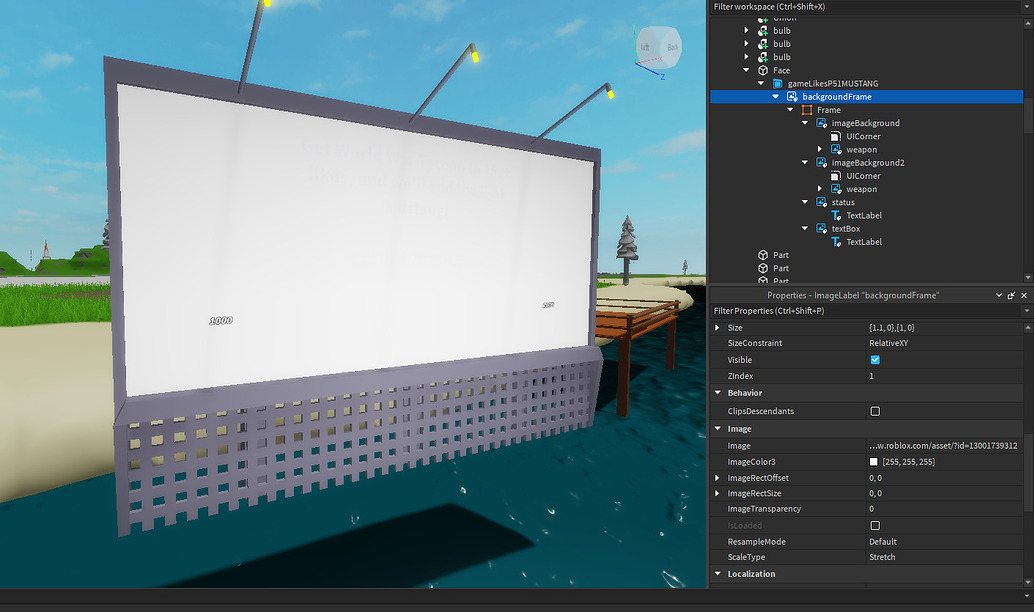Uncheck the Visible property checkbox

[875, 359]
